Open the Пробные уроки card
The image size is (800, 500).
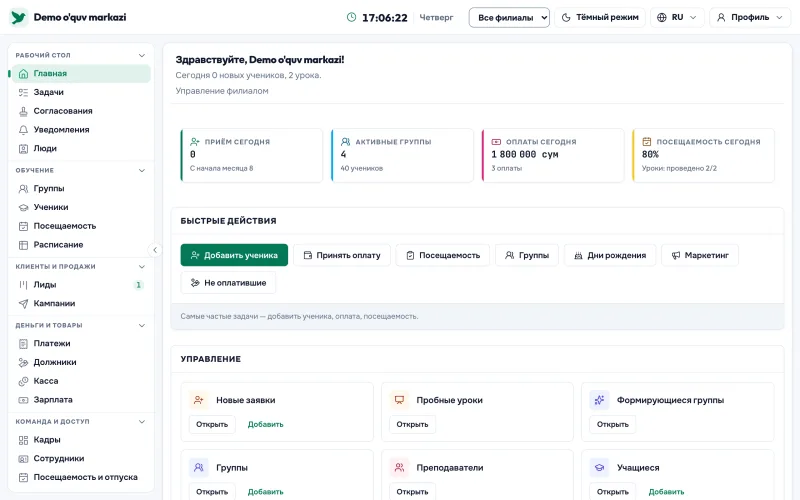coord(412,424)
